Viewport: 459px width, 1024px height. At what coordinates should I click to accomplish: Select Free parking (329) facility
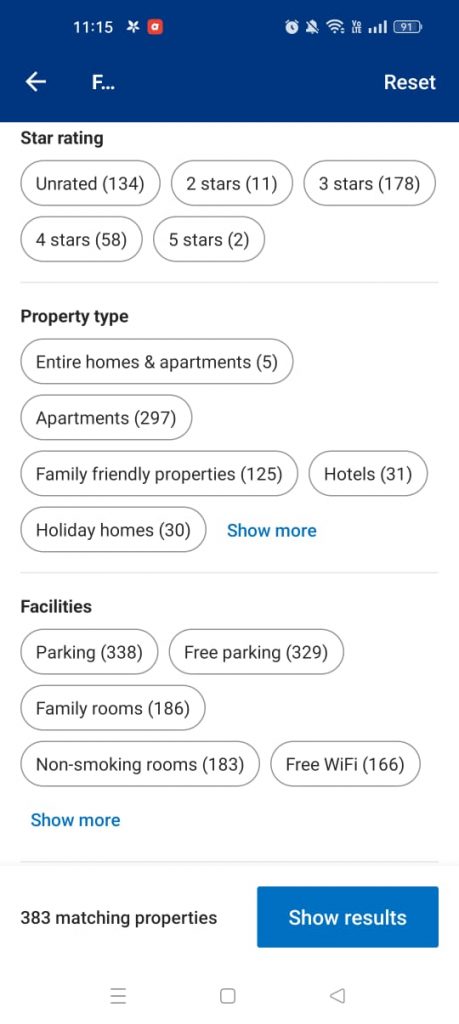coord(256,652)
